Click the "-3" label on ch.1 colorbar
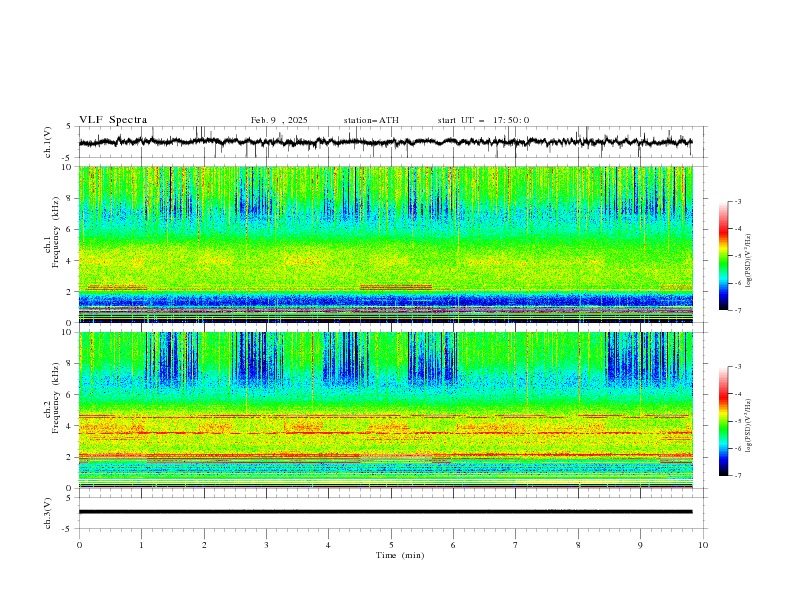 [x=737, y=201]
